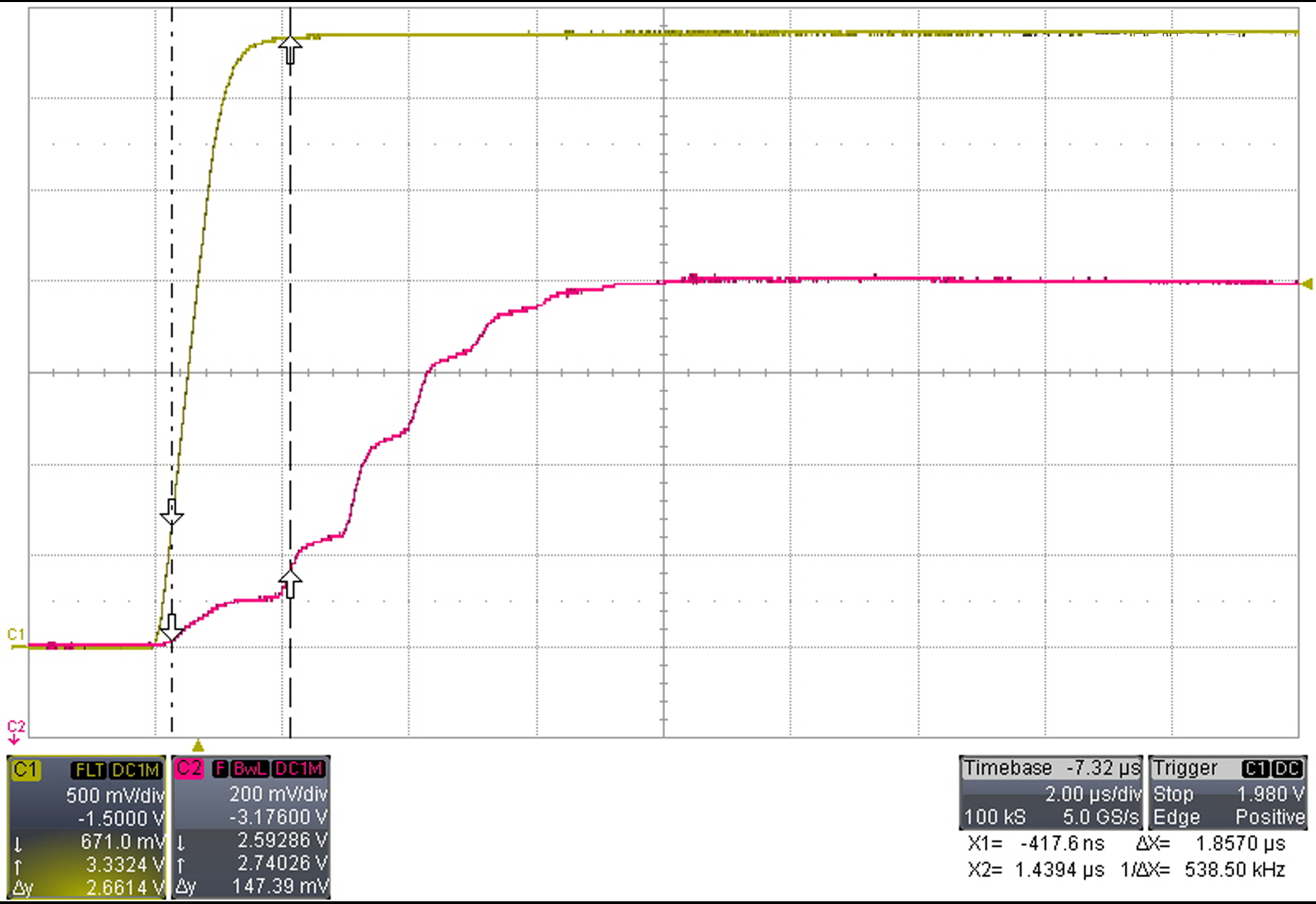Select the trigger level arrow at right edge
The width and height of the screenshot is (1316, 904).
tap(1307, 284)
